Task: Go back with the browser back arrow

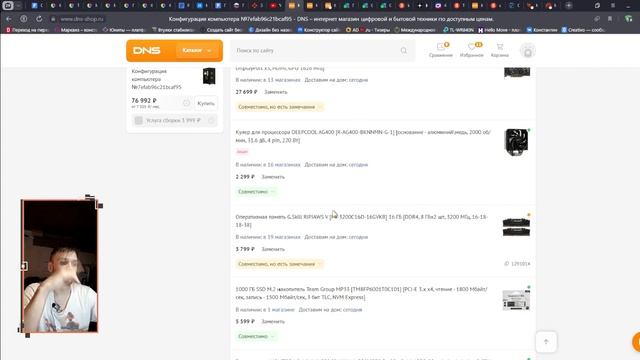Action: [x=9, y=19]
